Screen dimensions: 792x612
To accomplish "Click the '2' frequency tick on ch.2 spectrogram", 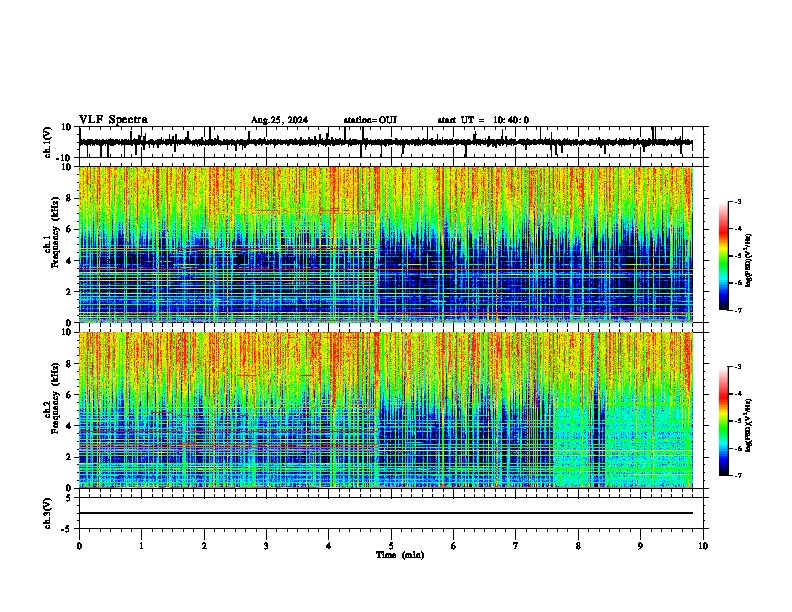I will pos(70,457).
